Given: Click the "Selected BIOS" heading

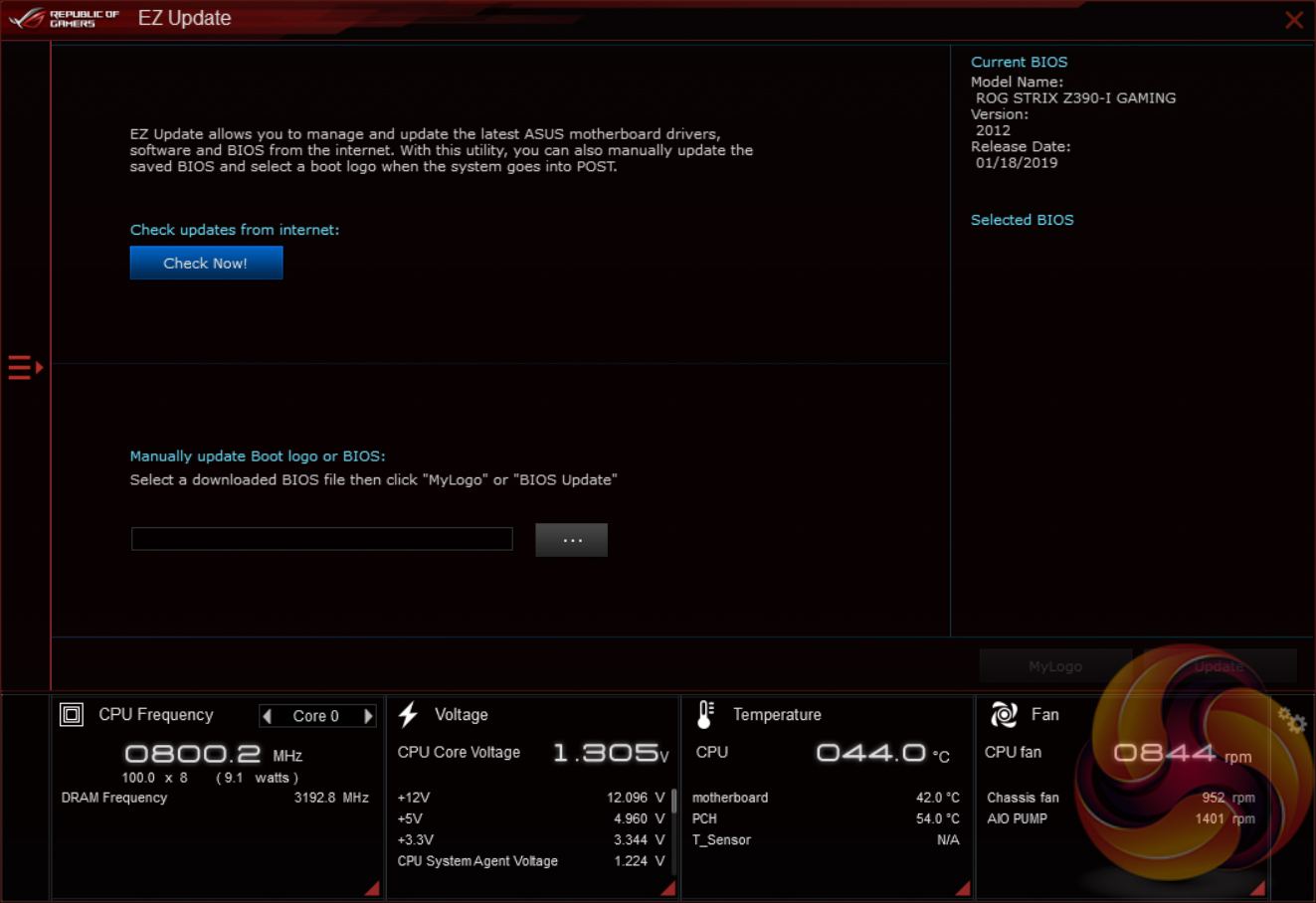Looking at the screenshot, I should [1023, 220].
